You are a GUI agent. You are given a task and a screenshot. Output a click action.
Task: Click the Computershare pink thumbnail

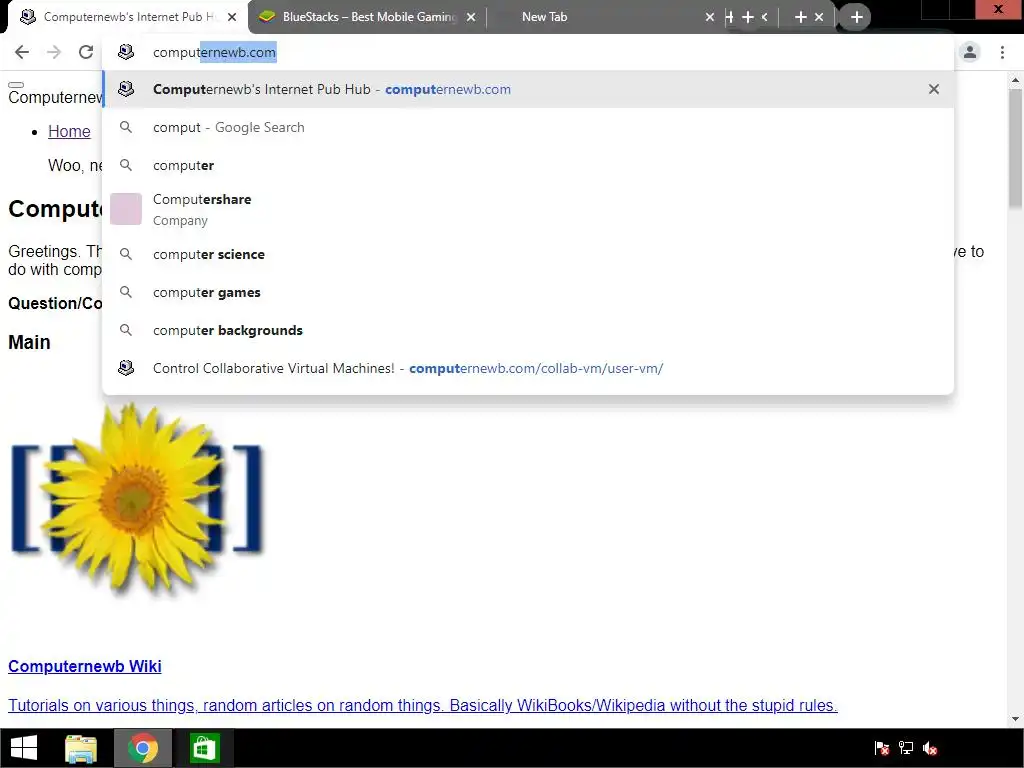125,209
